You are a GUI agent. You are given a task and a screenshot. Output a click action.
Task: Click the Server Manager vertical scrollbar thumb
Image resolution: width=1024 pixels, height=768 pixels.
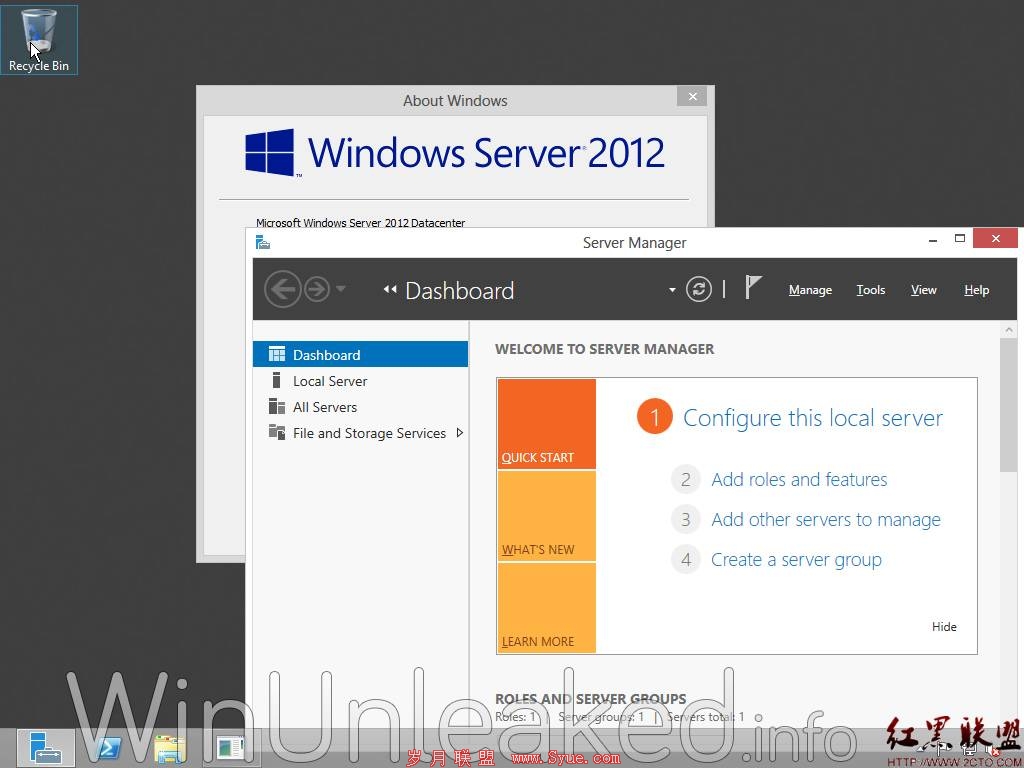coord(1008,404)
